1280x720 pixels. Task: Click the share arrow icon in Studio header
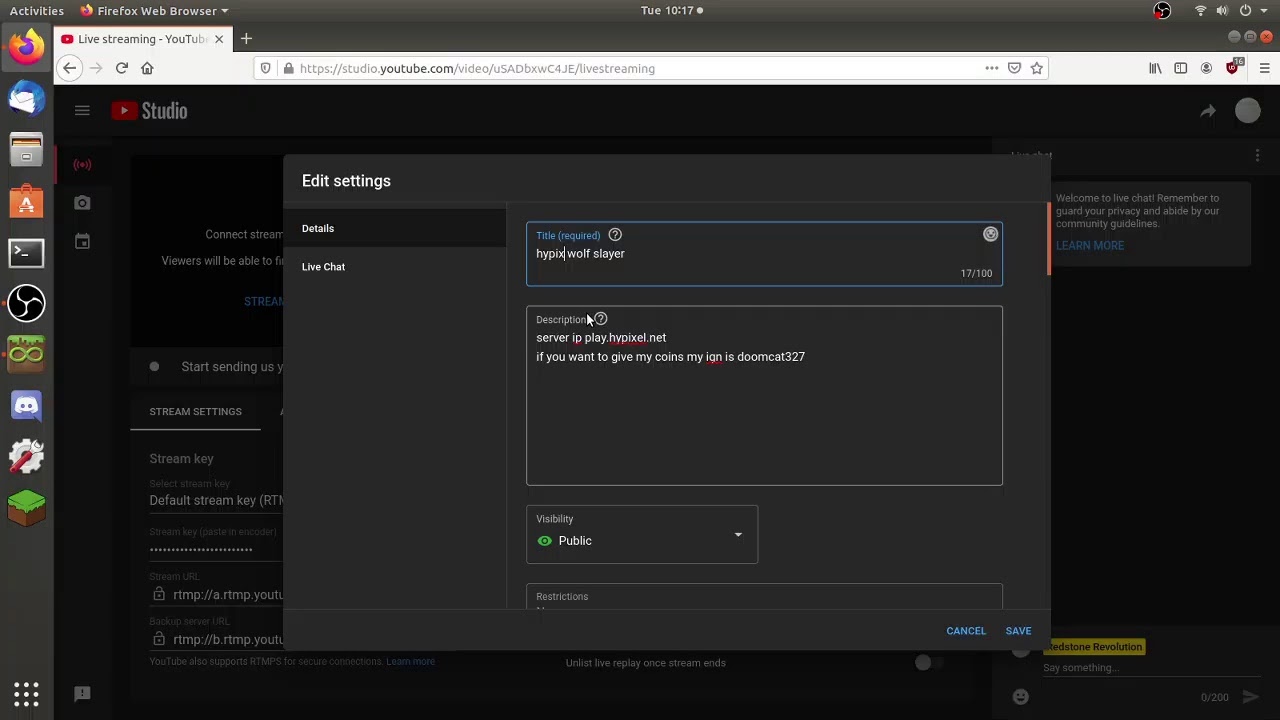point(1208,111)
